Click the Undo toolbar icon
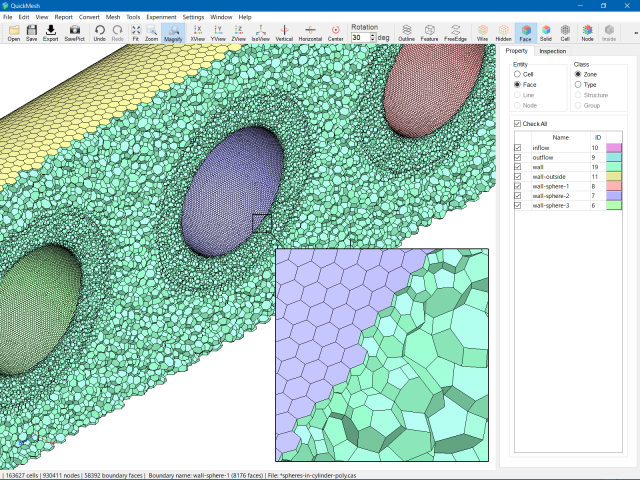This screenshot has height=480, width=640. pyautogui.click(x=99, y=33)
